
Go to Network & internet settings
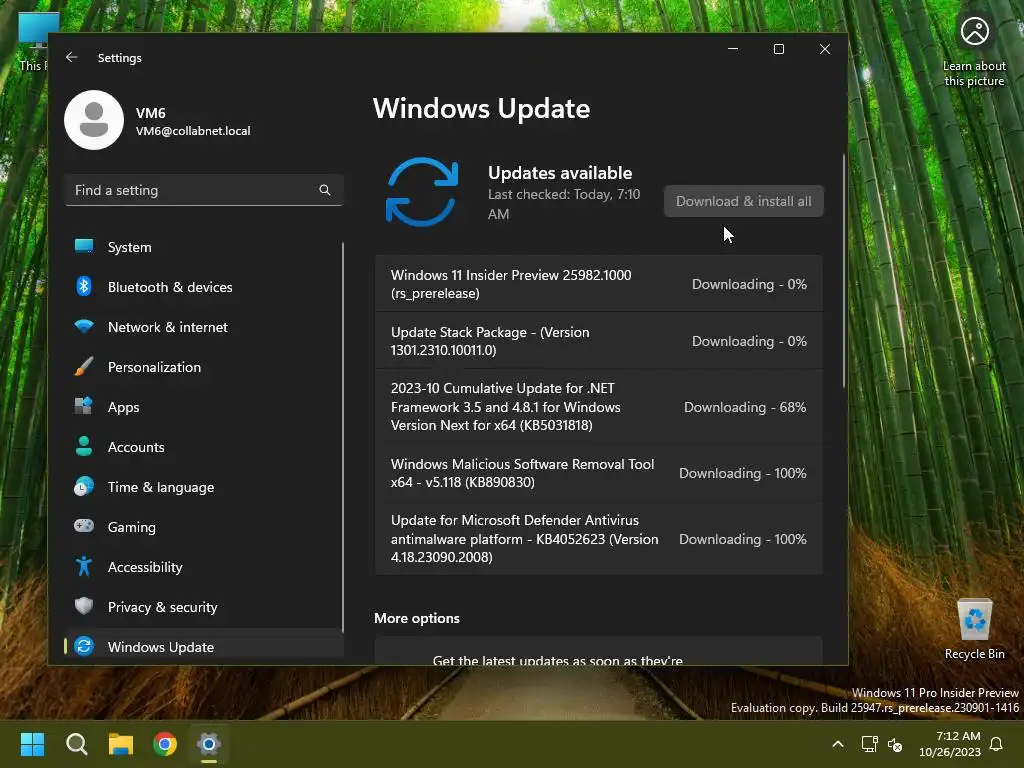[x=204, y=327]
